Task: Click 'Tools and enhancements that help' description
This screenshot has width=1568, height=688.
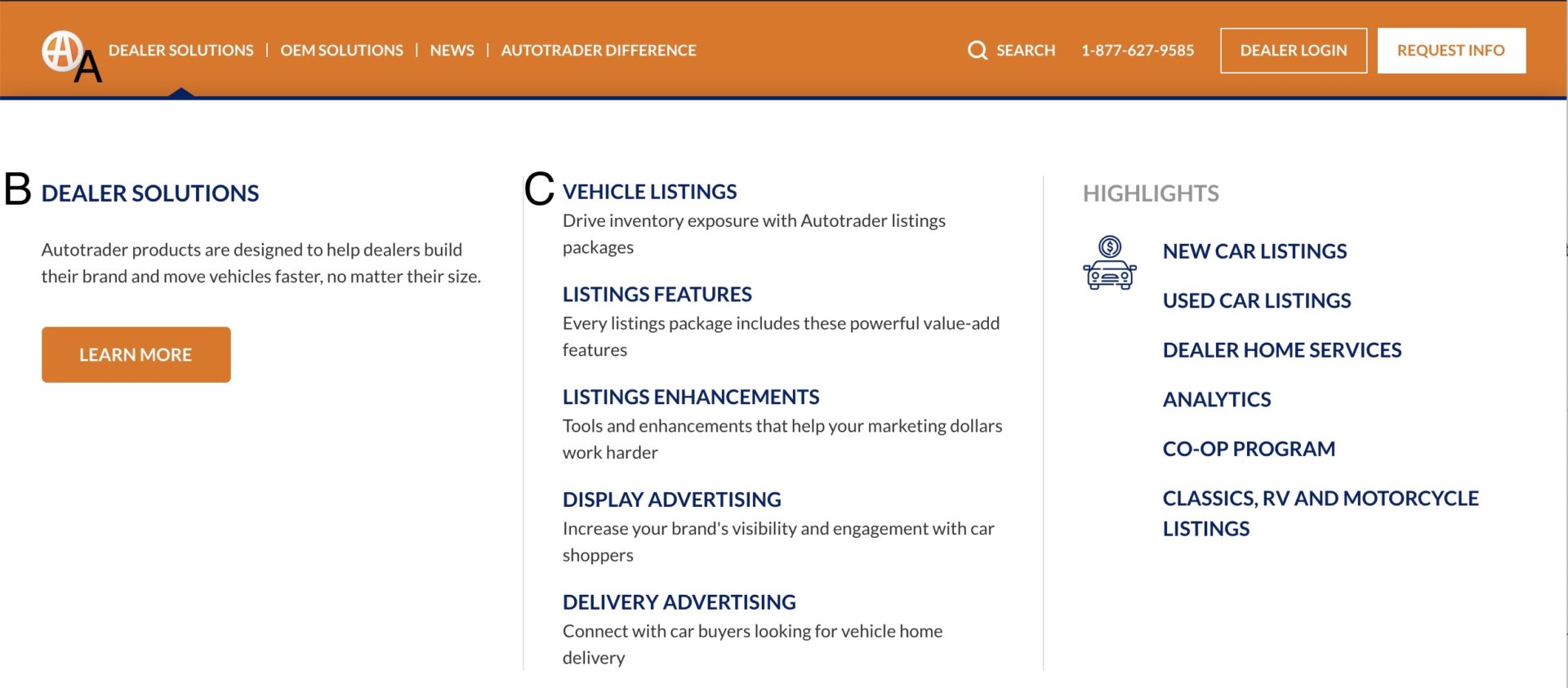Action: point(782,439)
